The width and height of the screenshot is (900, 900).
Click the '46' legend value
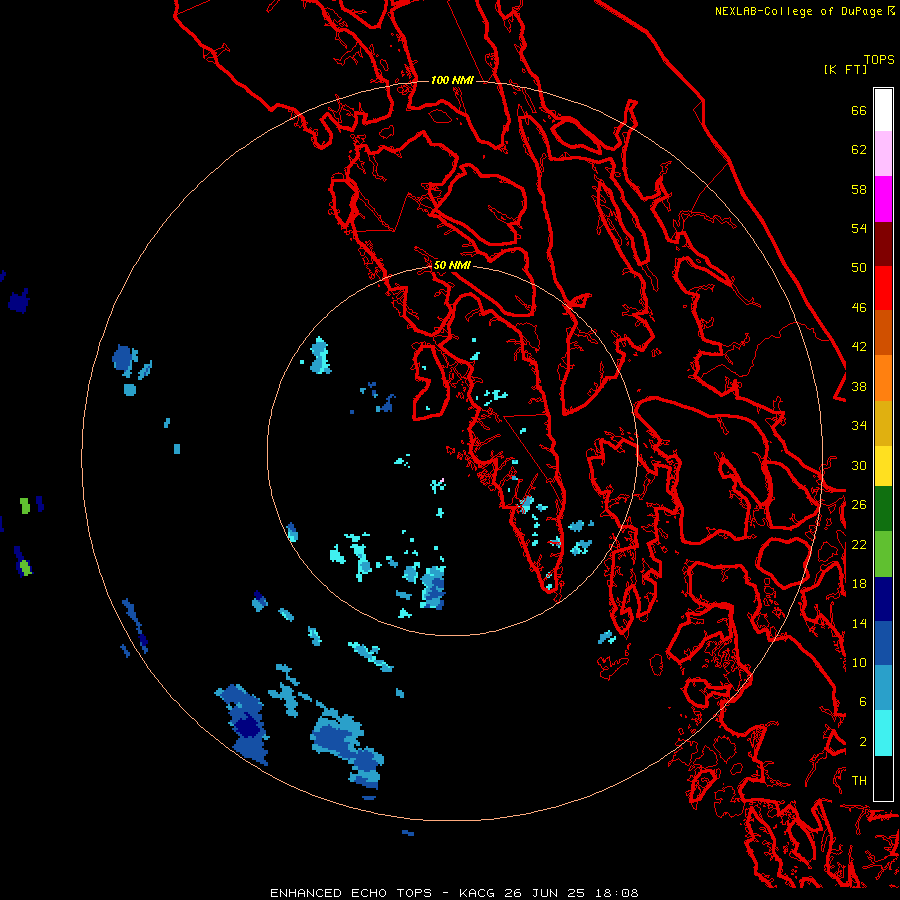859,308
